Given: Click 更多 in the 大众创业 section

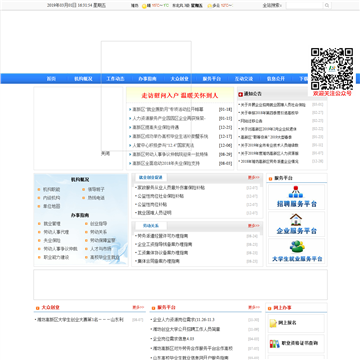Looking at the screenshot, I should (138, 307).
